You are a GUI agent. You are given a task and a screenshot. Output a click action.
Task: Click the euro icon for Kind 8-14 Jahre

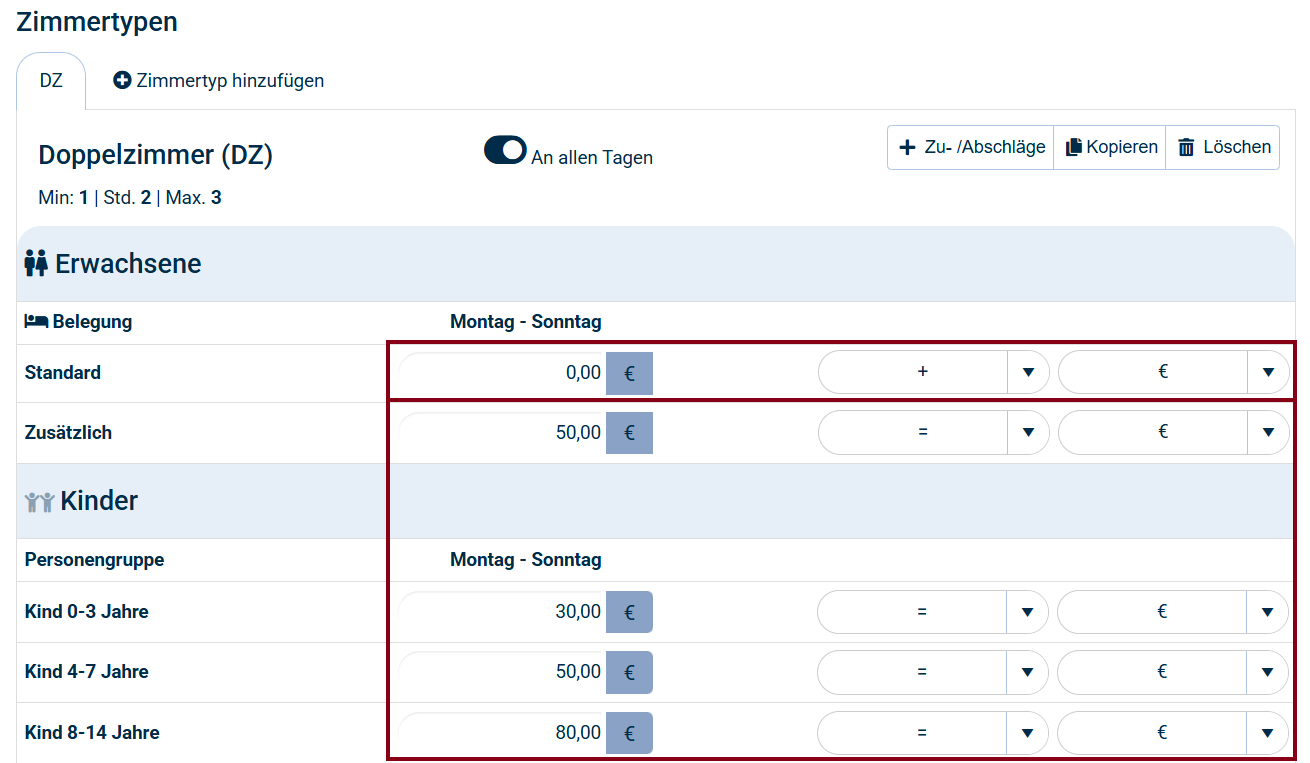(629, 733)
